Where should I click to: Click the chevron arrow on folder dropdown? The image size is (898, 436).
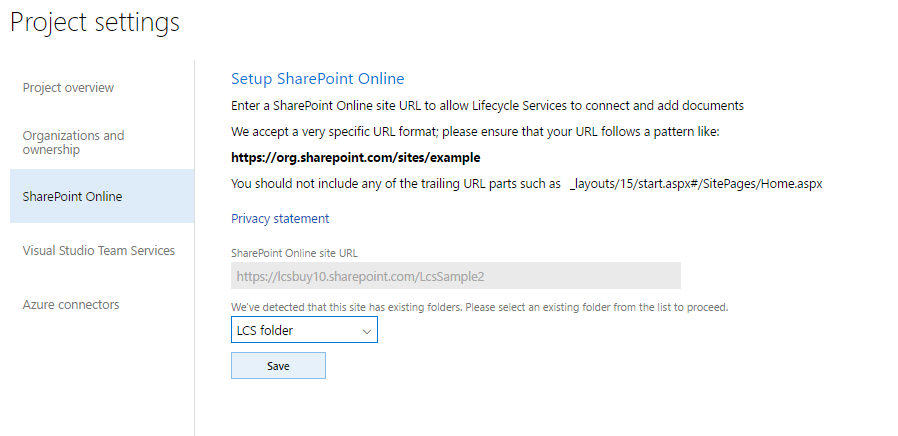coord(367,330)
